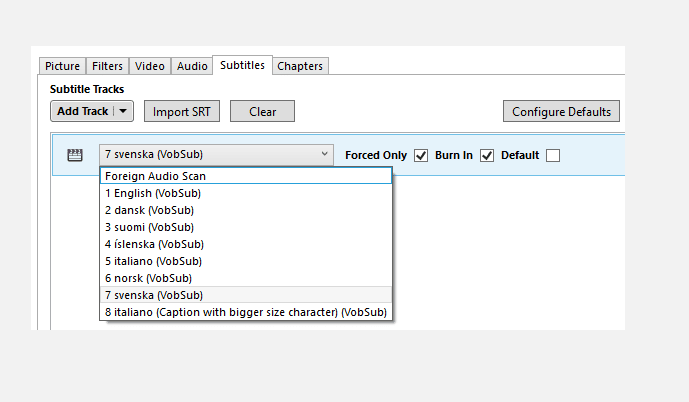Screen dimensions: 689x402
Task: Go to the Video tab
Action: click(x=150, y=66)
